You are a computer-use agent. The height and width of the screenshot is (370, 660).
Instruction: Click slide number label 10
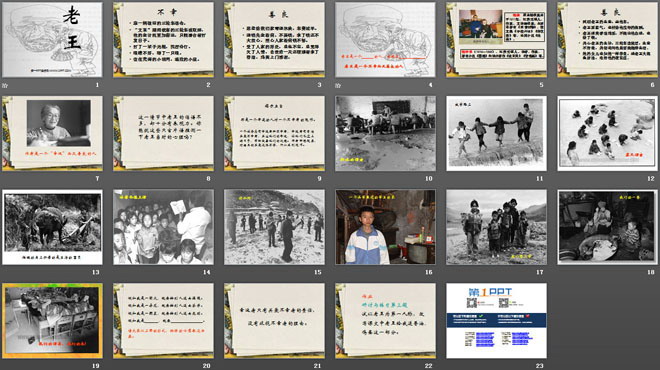(428, 178)
